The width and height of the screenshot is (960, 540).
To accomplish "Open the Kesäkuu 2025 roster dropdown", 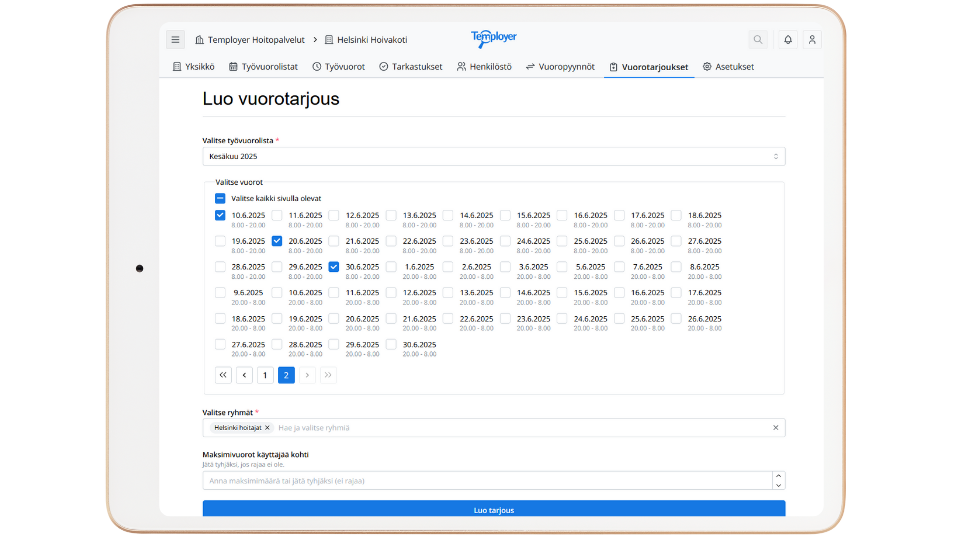I will tap(493, 157).
